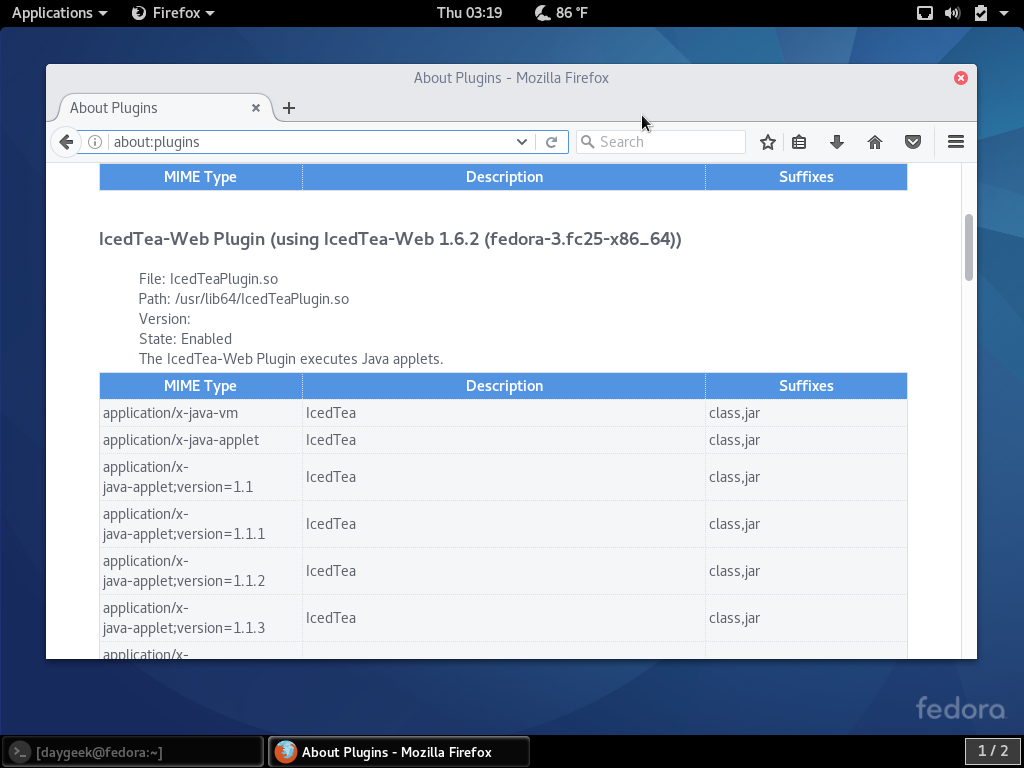
Task: Click About Plugins Firefox taskbar button
Action: tap(398, 752)
